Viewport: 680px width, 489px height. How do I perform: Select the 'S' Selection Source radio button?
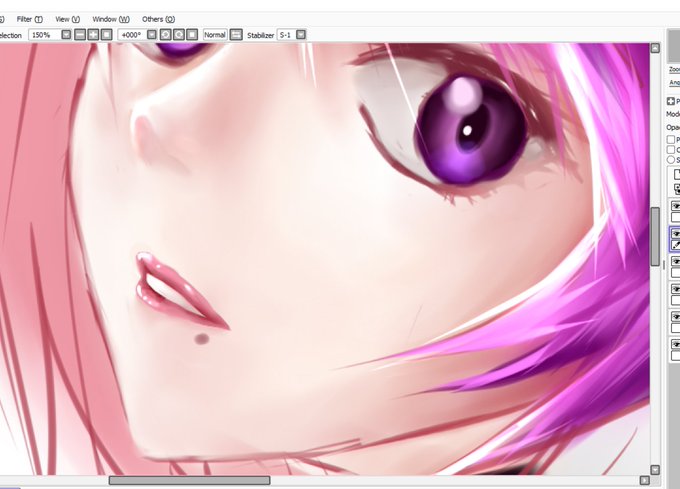click(x=671, y=160)
